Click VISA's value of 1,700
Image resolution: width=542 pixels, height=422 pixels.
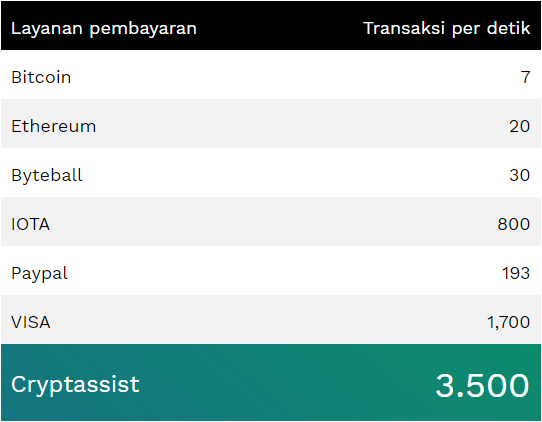click(x=508, y=323)
